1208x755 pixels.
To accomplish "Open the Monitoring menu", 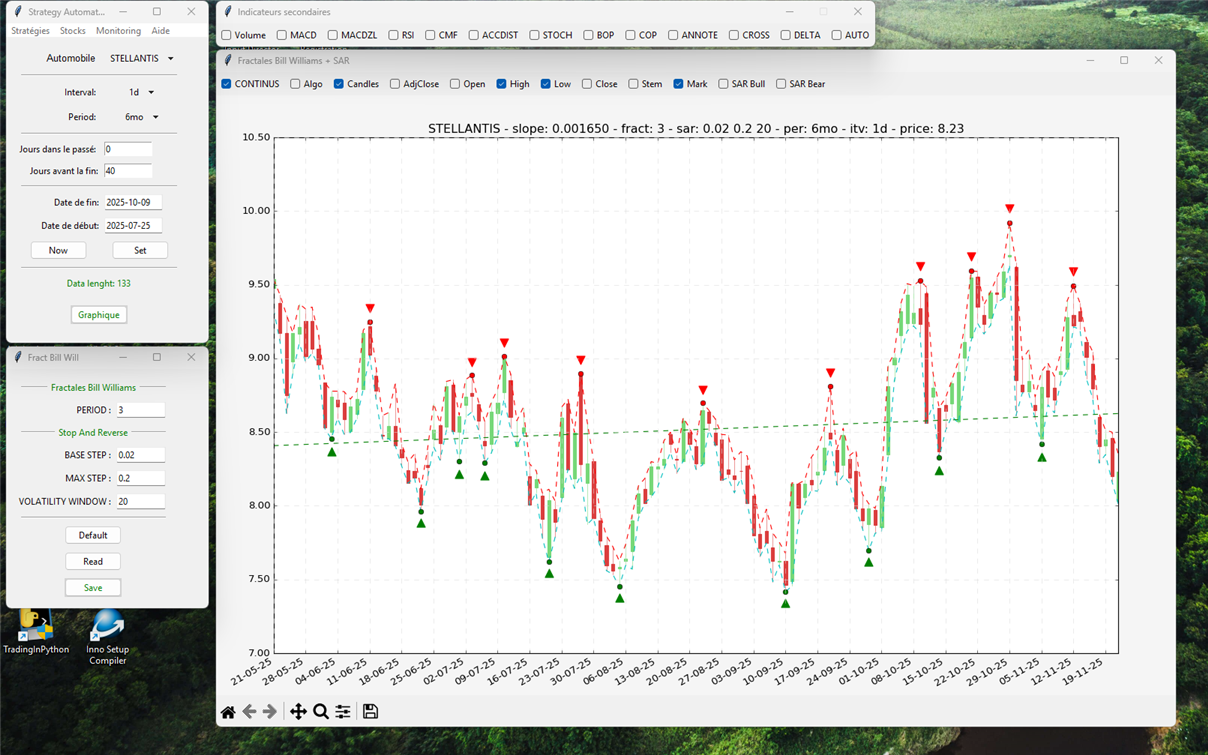I will 118,31.
